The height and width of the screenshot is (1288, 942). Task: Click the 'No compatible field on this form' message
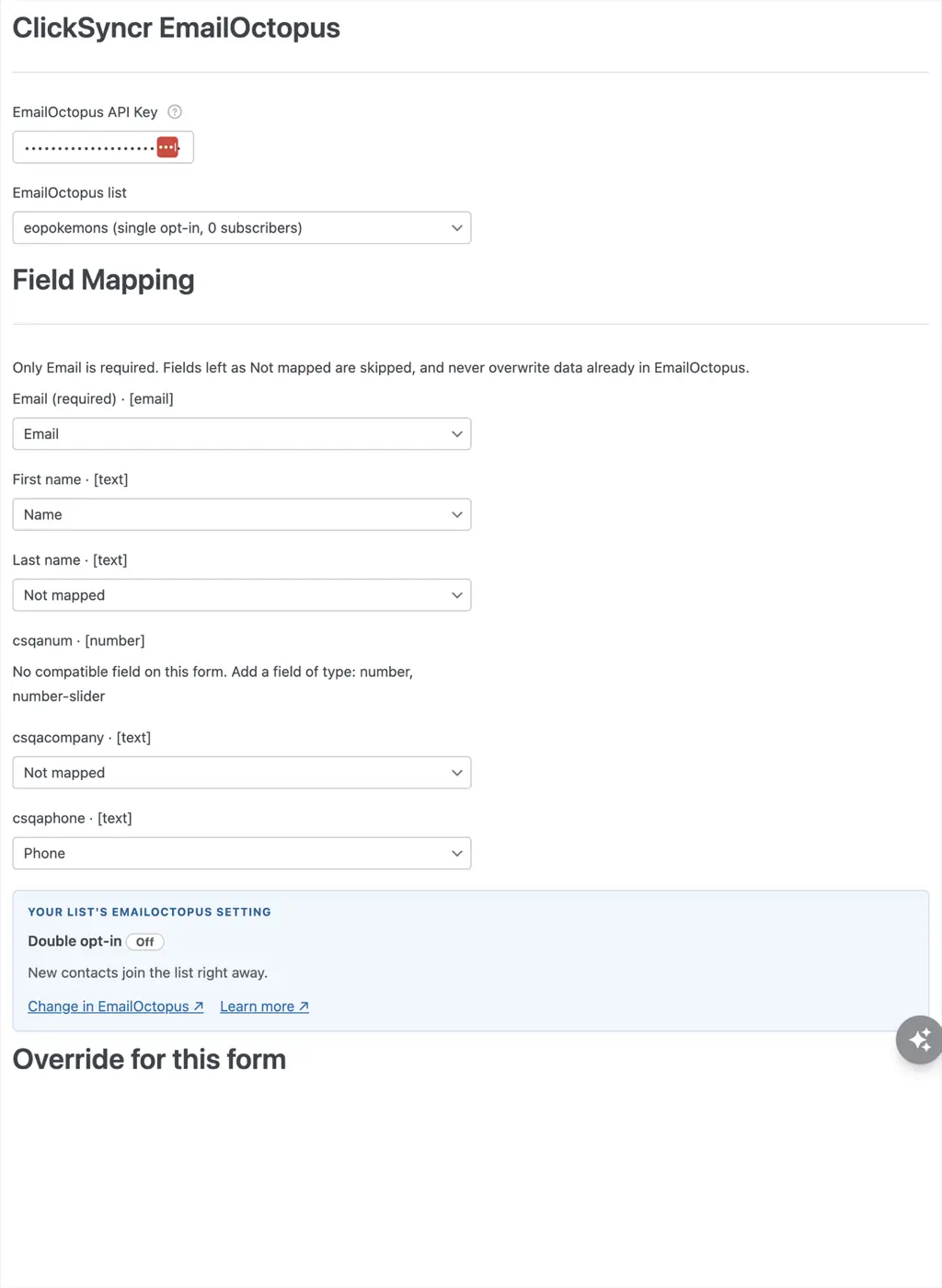[x=213, y=684]
